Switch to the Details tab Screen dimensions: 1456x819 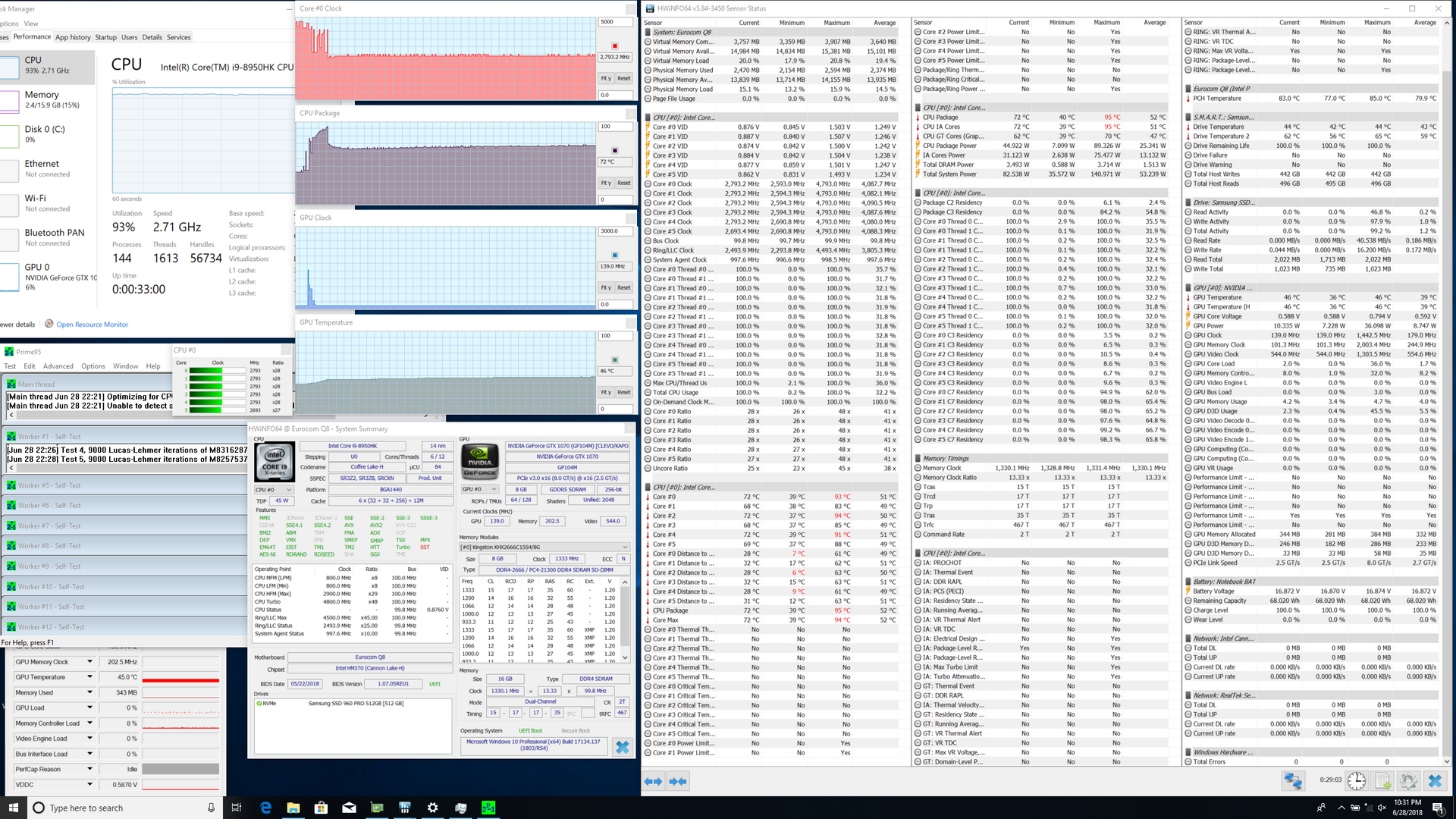tap(152, 37)
